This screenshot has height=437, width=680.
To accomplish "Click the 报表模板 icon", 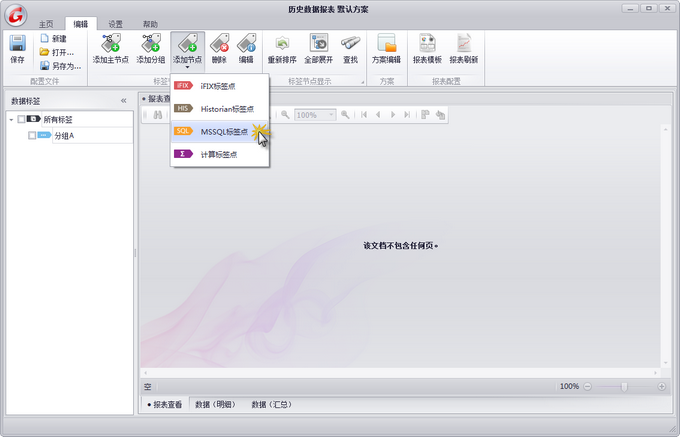I will [427, 43].
